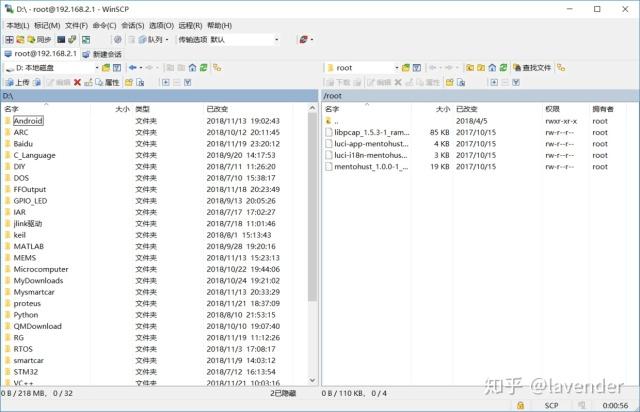Image resolution: width=640 pixels, height=412 pixels.
Task: Click the local directory tree icon
Action: [217, 68]
